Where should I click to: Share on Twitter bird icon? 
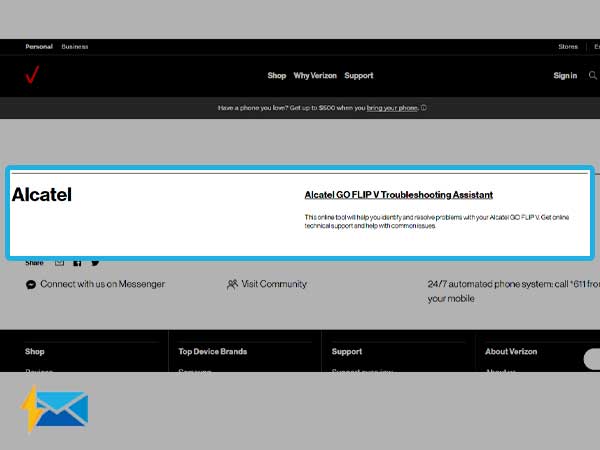[95, 263]
